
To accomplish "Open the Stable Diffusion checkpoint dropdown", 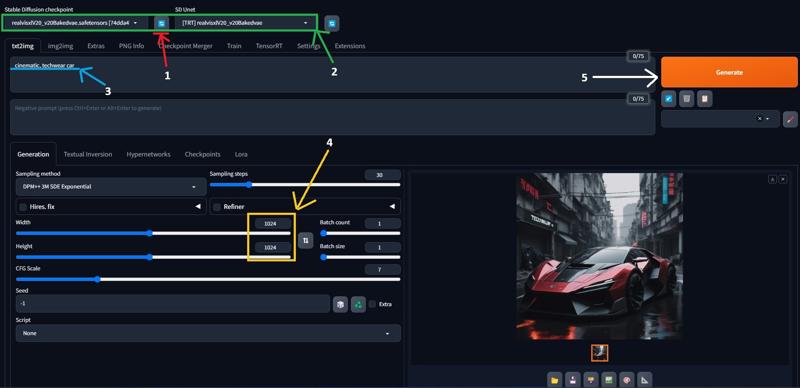I will pyautogui.click(x=75, y=23).
